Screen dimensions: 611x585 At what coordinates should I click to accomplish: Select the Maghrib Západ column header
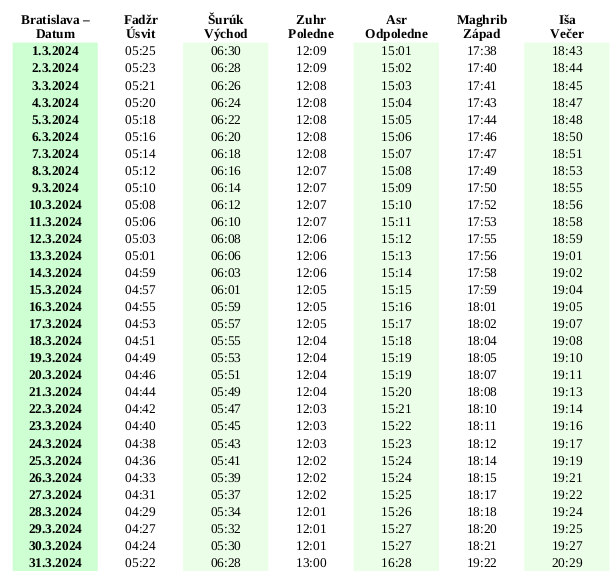point(482,27)
